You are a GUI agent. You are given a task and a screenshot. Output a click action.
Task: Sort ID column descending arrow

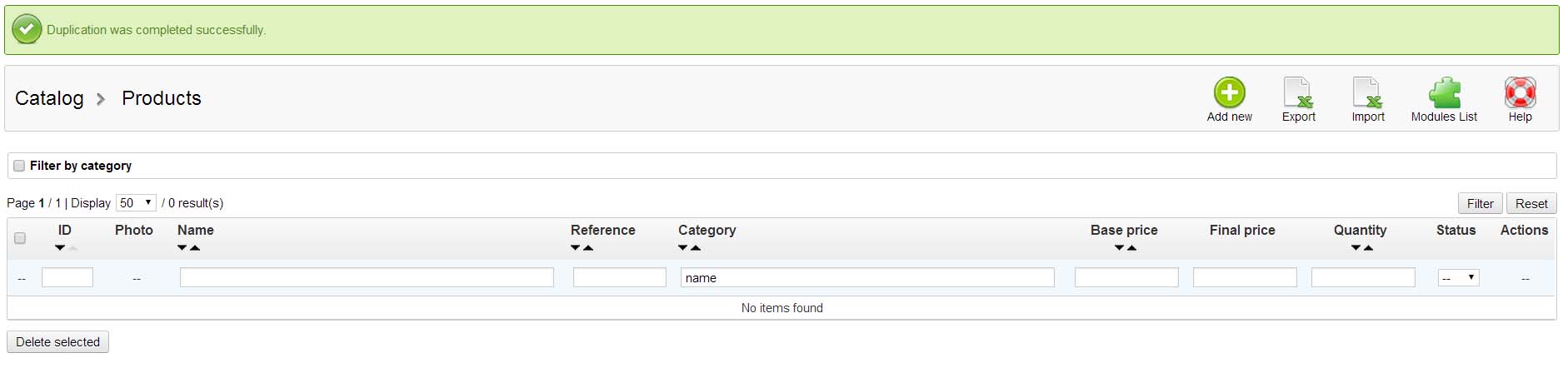click(60, 248)
